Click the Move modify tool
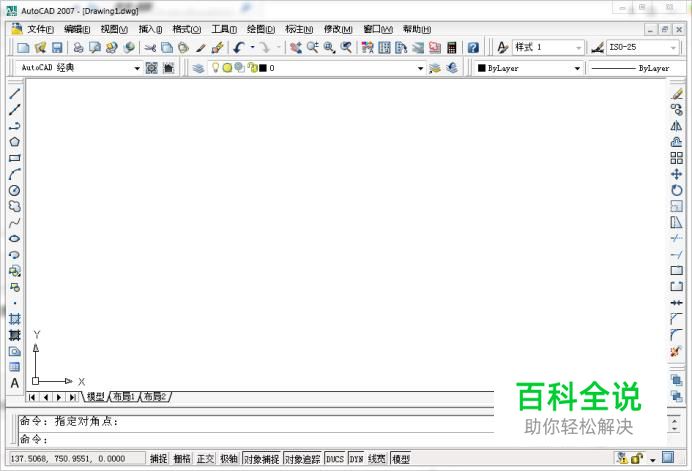 pos(676,174)
